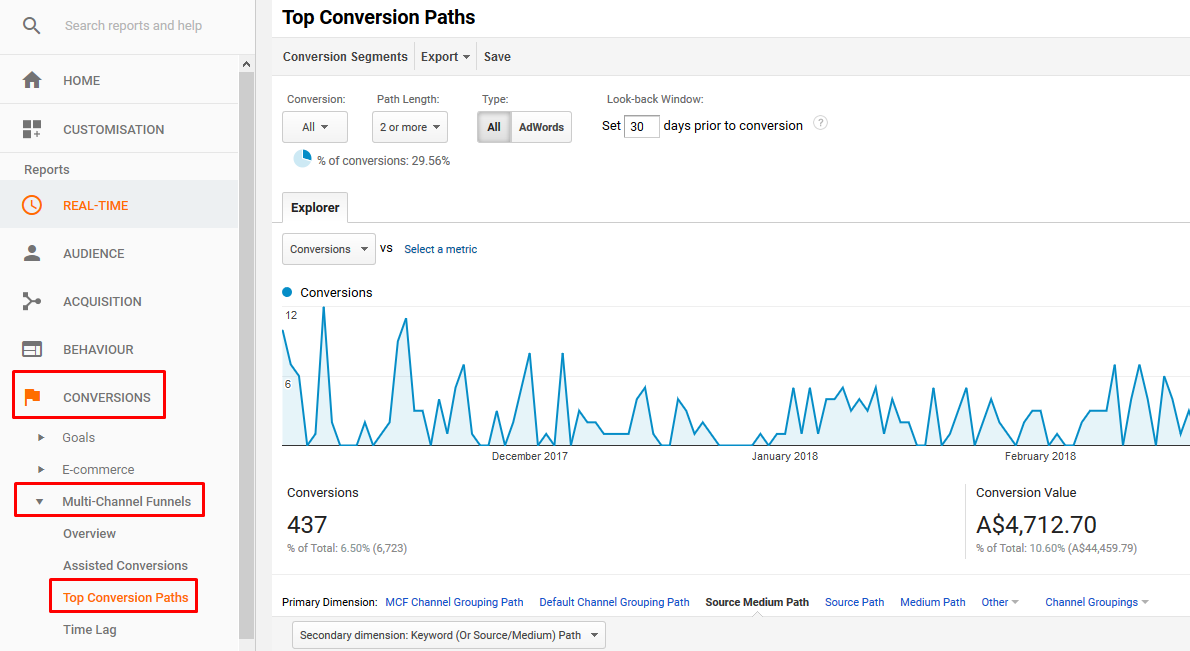This screenshot has width=1190, height=651.
Task: Open the Path Length '2 or more' dropdown
Action: [x=409, y=127]
